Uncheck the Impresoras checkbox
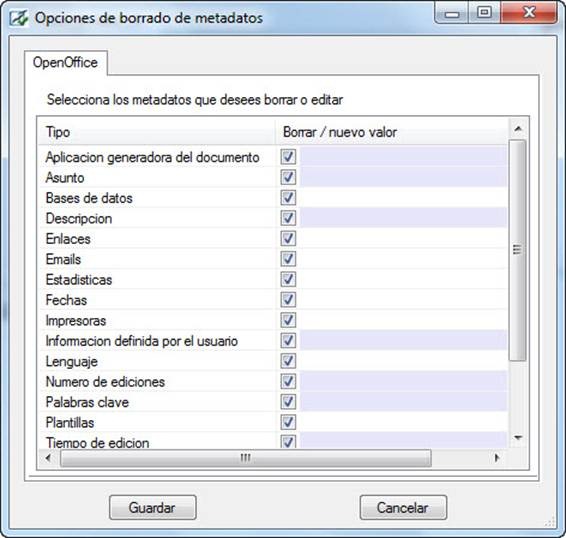 point(288,320)
